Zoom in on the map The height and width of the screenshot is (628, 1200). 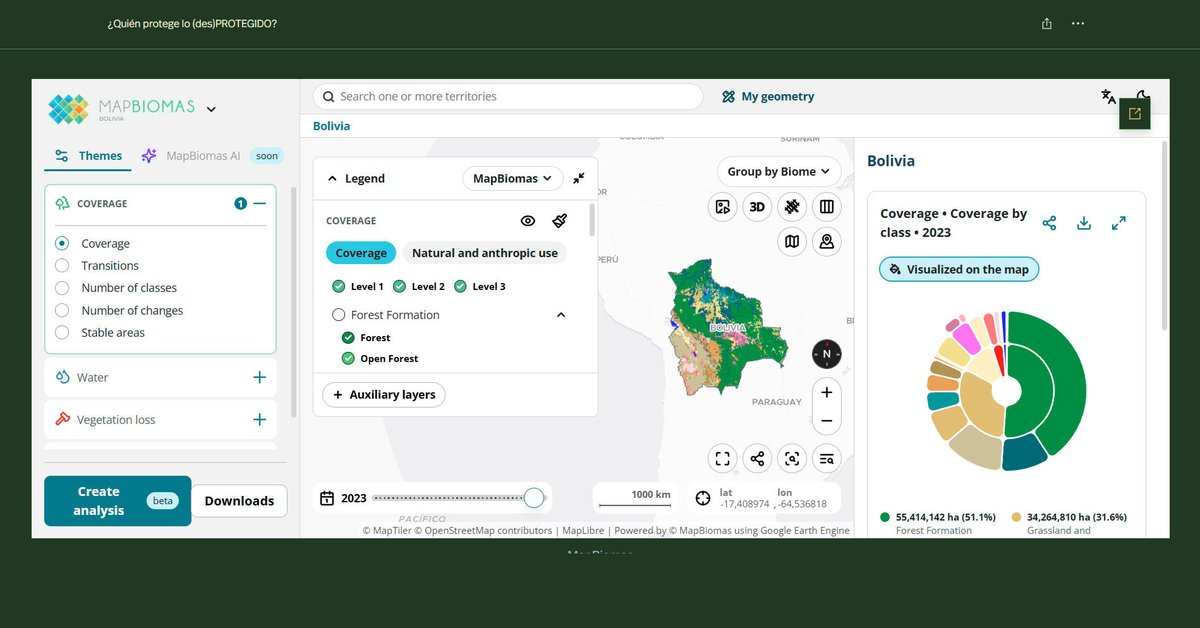(x=827, y=393)
